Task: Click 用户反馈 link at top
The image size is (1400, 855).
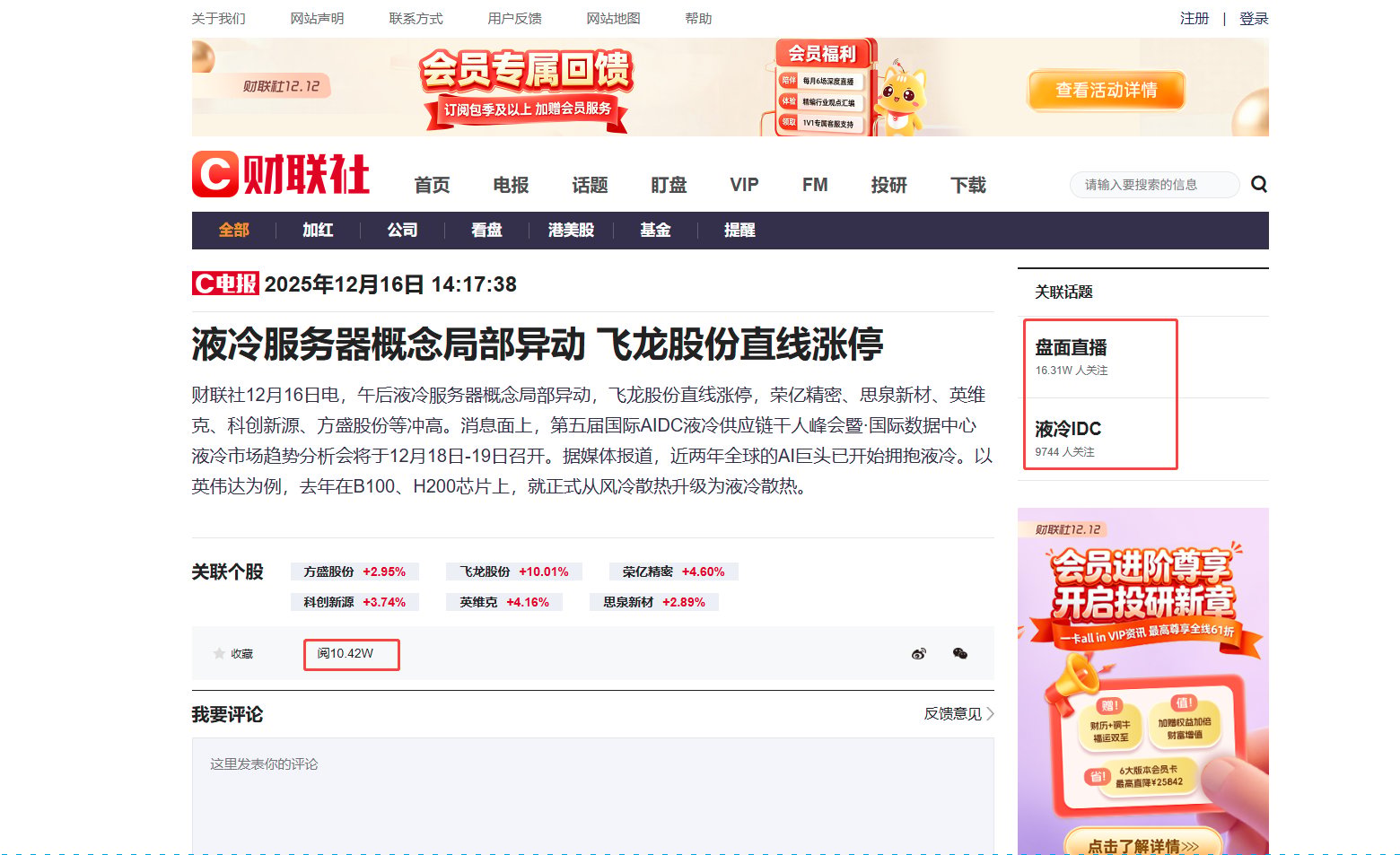Action: coord(514,19)
